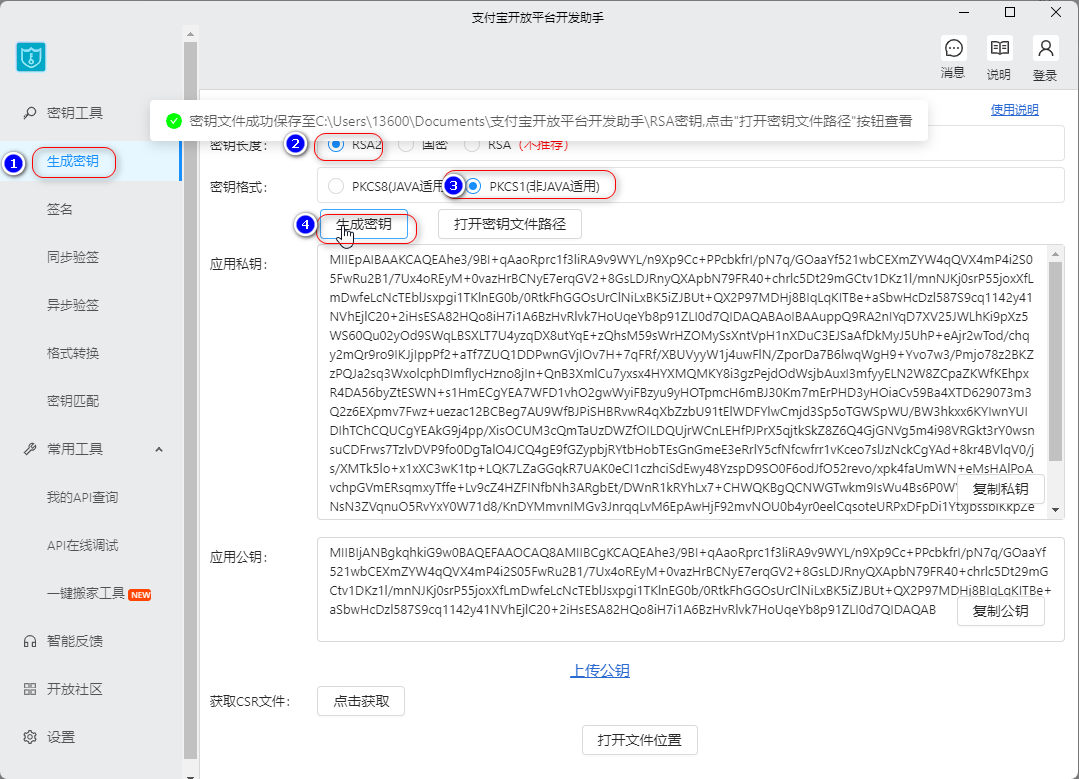Screen dimensions: 1079x779
Task: Click the 应用公钥 label
Action: click(239, 557)
